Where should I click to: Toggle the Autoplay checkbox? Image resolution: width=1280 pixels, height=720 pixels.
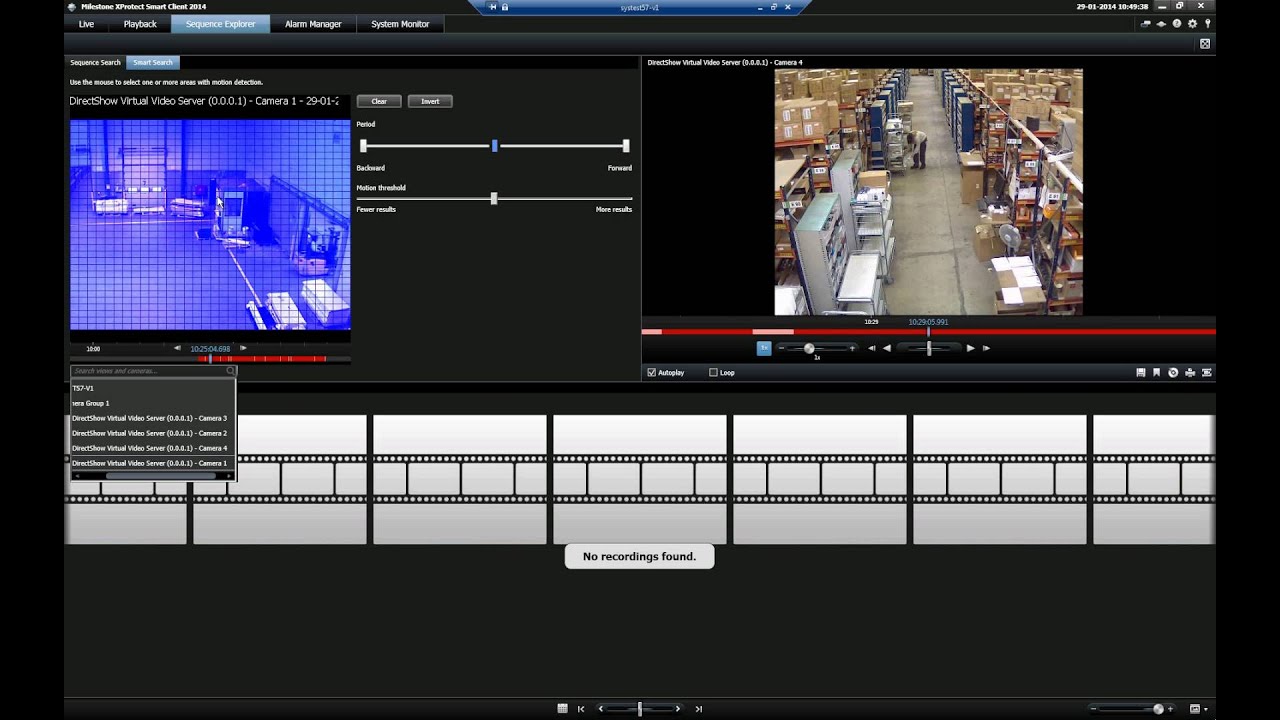tap(652, 372)
